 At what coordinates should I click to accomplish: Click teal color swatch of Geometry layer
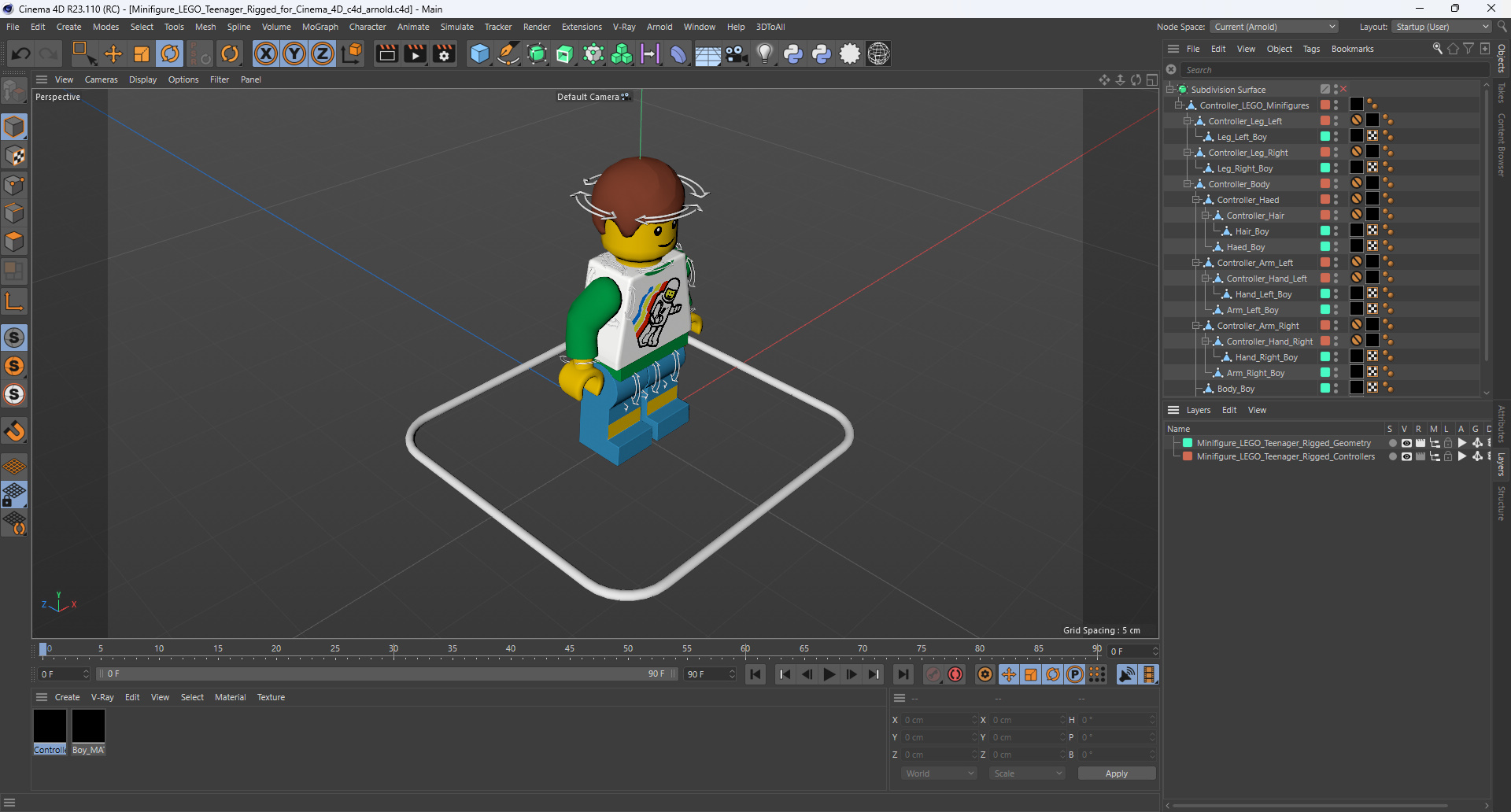pyautogui.click(x=1188, y=443)
